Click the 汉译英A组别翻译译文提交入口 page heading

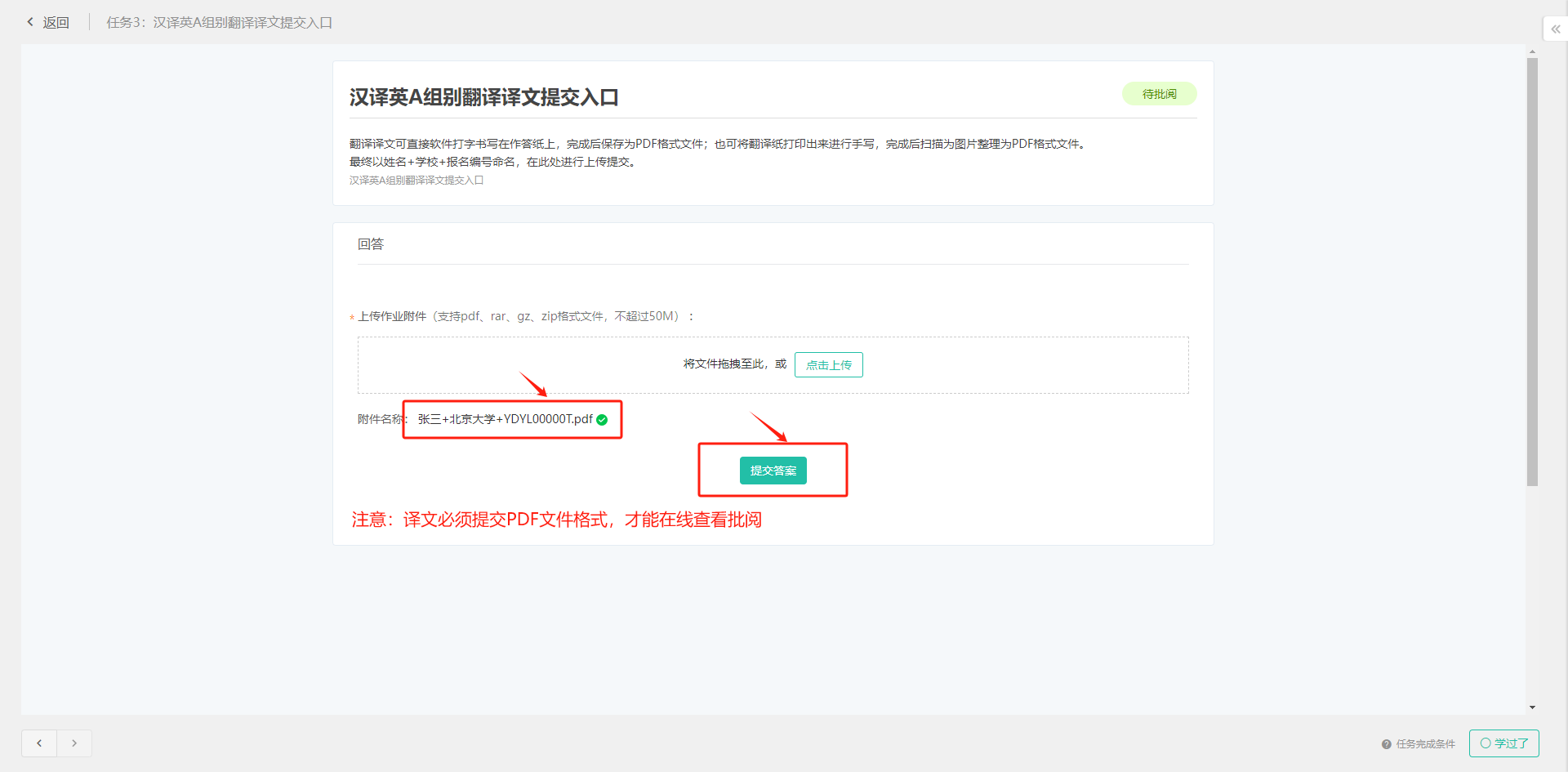(483, 97)
